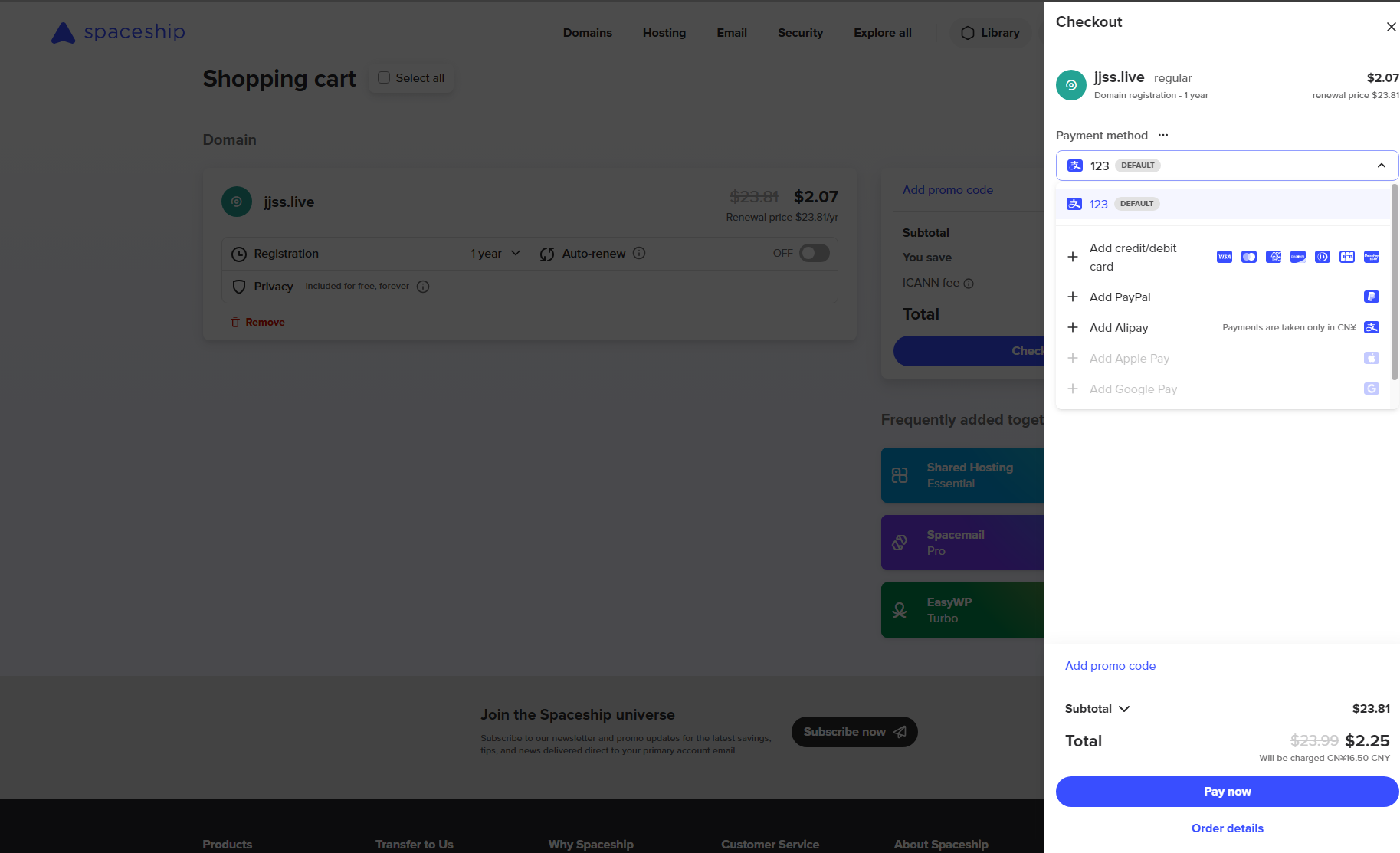Click the jjss.live domain icon in cart
The width and height of the screenshot is (1400, 853).
(x=236, y=202)
